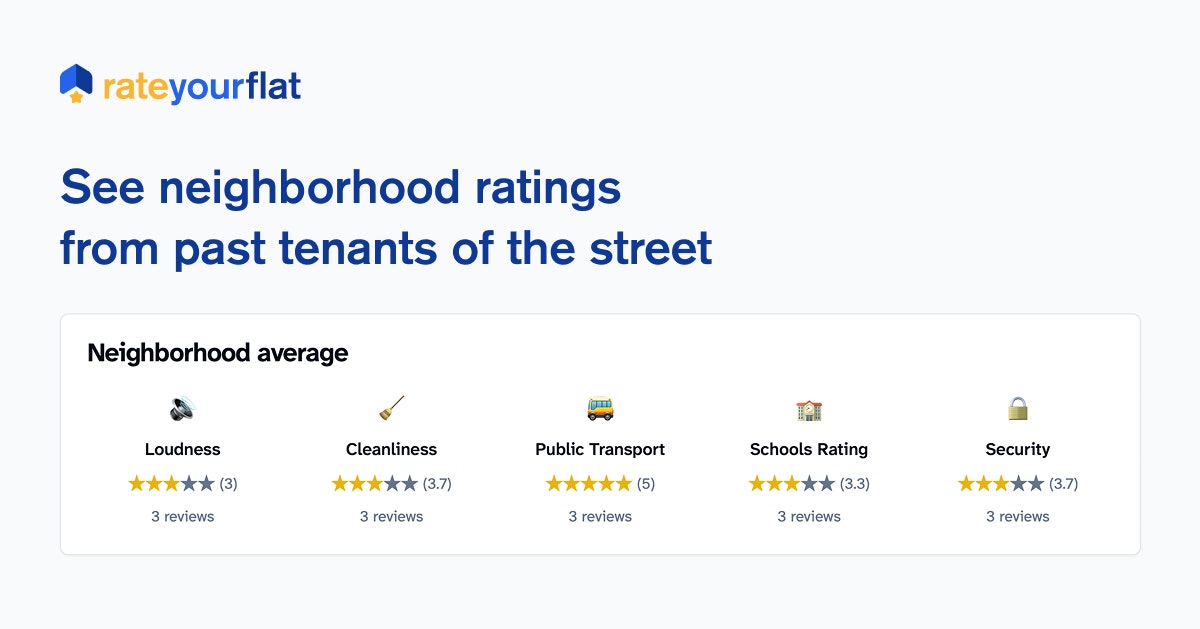Image resolution: width=1200 pixels, height=629 pixels.
Task: Click the See neighborhood ratings headline
Action: (386, 218)
